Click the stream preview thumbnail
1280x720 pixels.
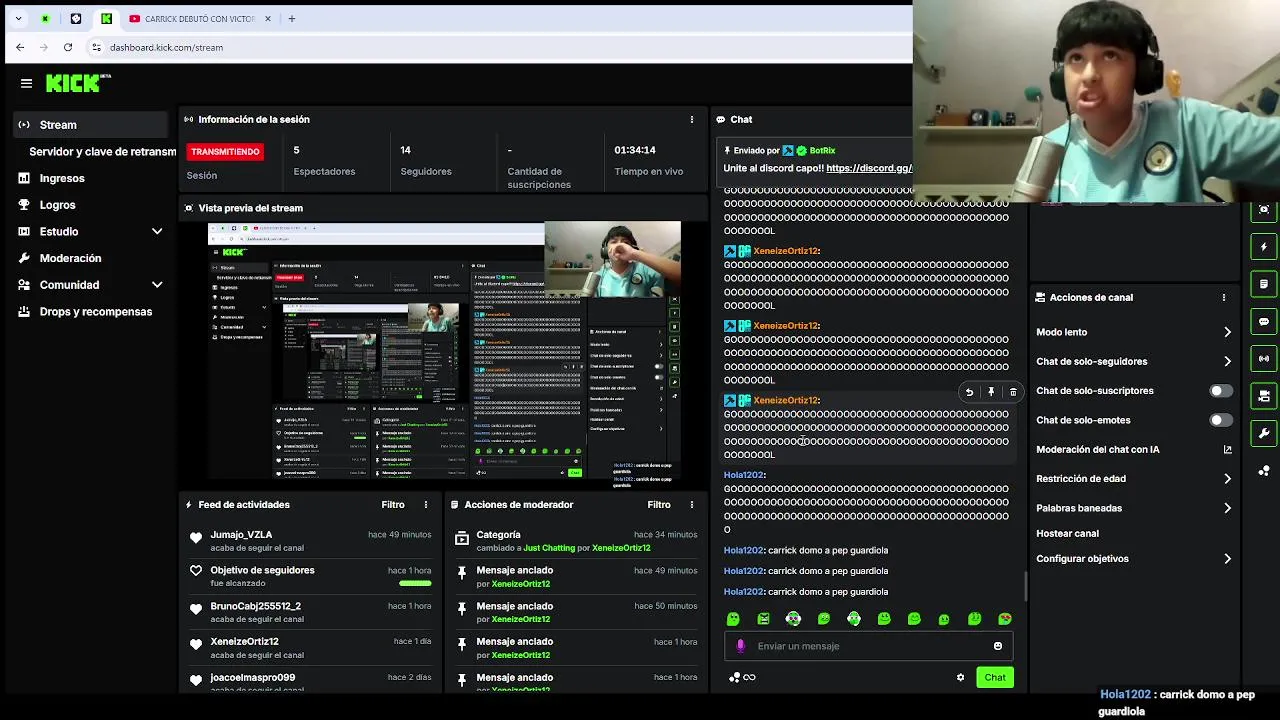pyautogui.click(x=444, y=352)
